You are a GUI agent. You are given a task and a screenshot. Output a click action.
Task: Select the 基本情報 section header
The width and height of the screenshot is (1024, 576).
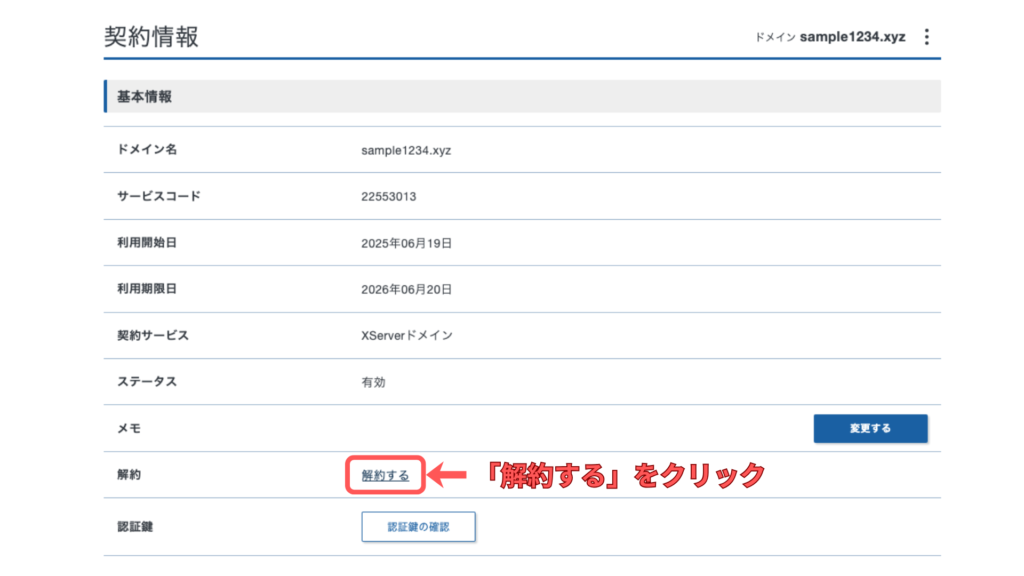tap(144, 97)
